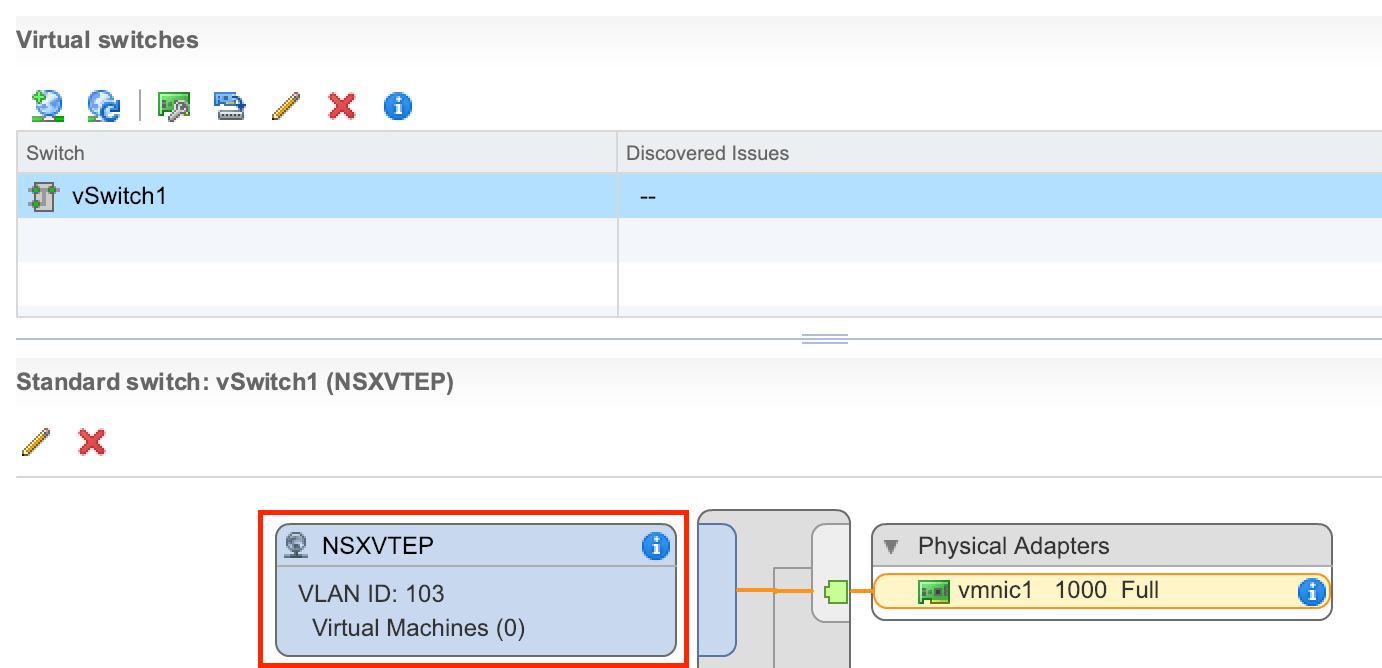Image resolution: width=1382 pixels, height=668 pixels.
Task: Click the panel splitter handle between sections
Action: point(825,339)
